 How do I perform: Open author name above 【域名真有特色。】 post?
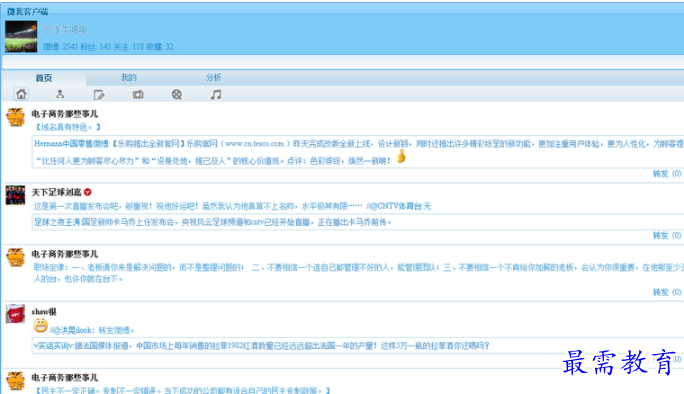[x=65, y=114]
